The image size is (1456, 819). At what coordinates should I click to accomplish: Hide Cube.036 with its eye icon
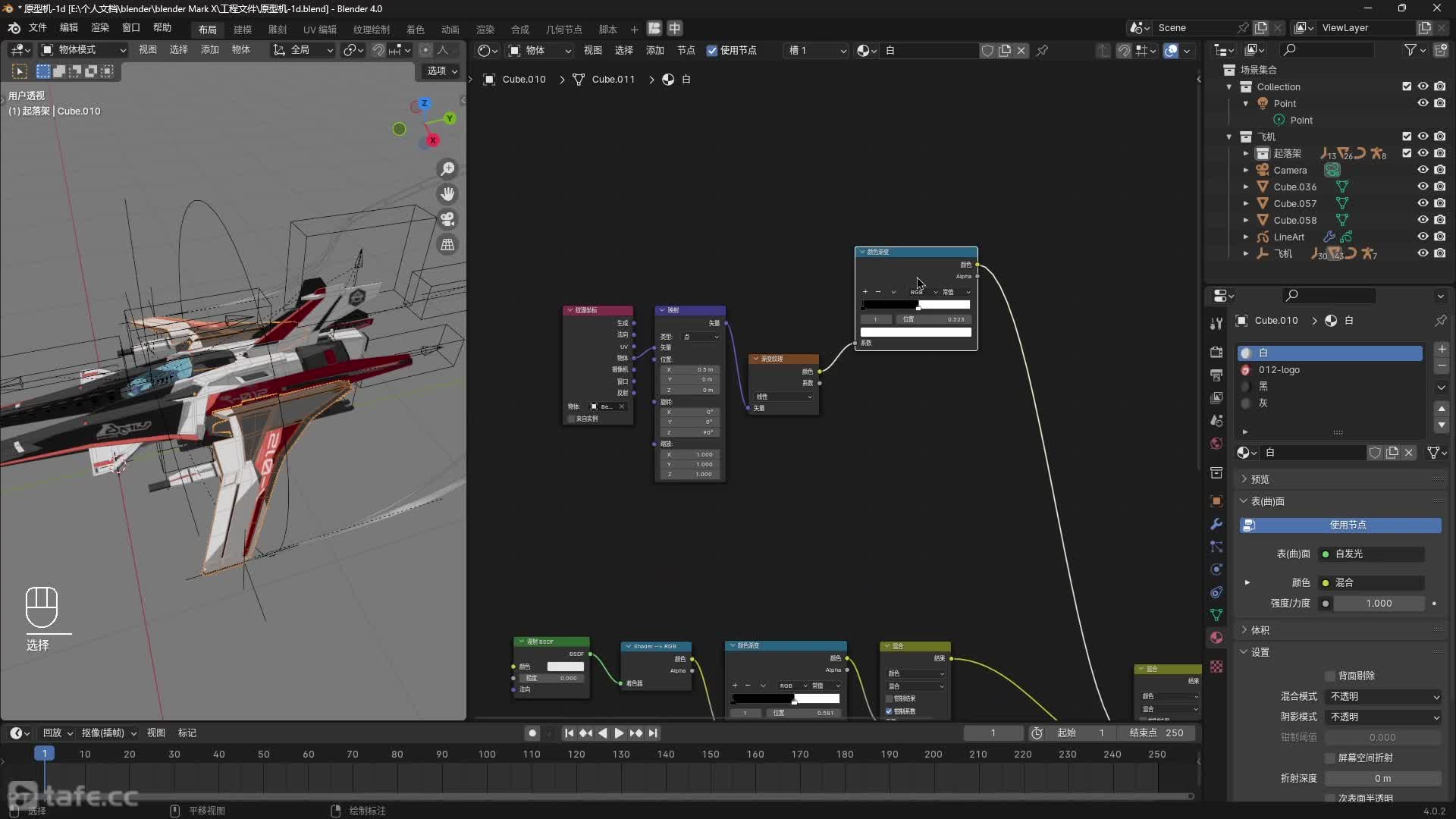pos(1423,187)
